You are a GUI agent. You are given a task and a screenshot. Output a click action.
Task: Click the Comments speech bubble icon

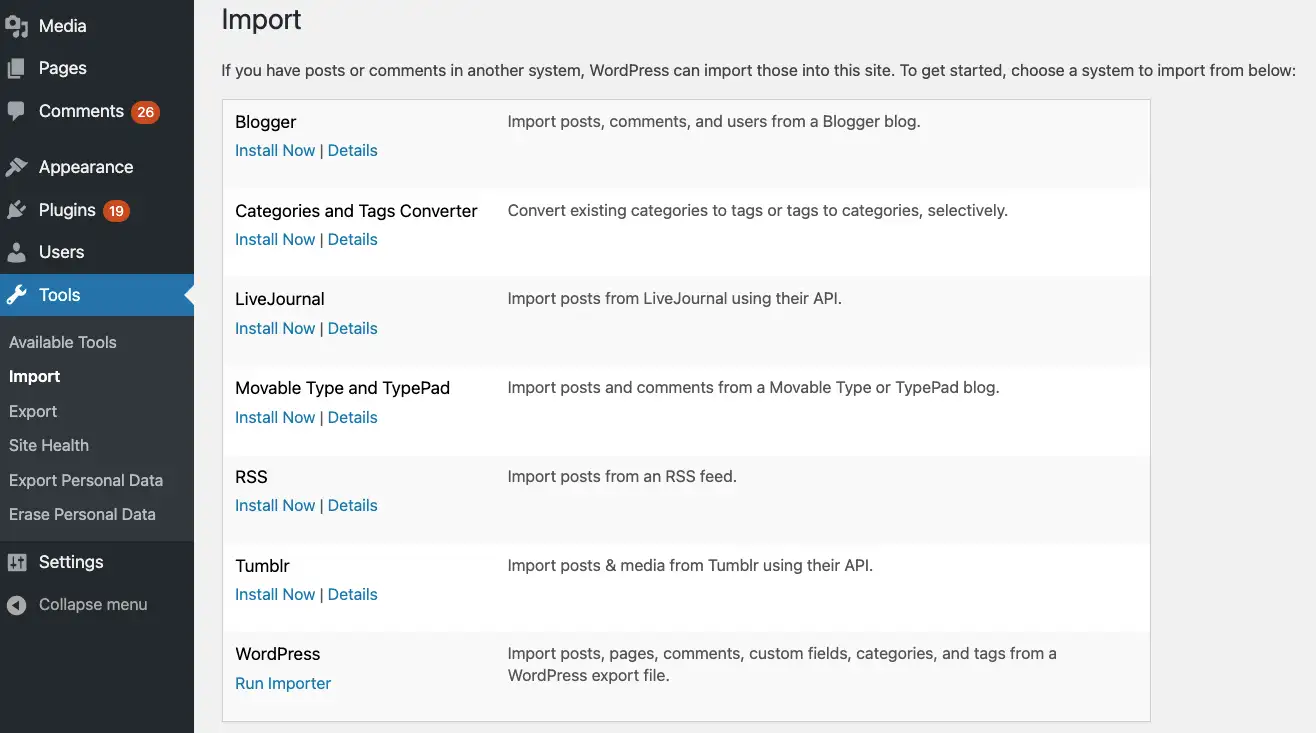[x=16, y=111]
